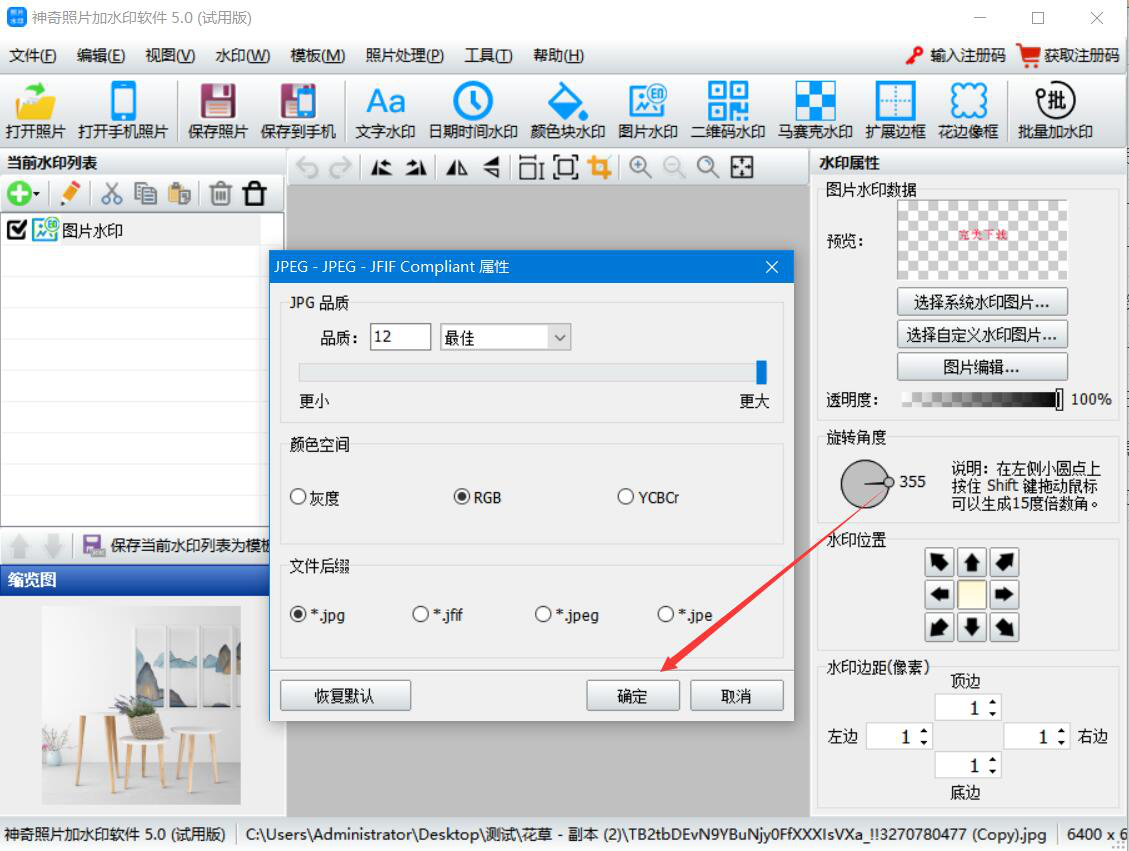Toggle the 图片水印 list checkbox

pos(17,230)
